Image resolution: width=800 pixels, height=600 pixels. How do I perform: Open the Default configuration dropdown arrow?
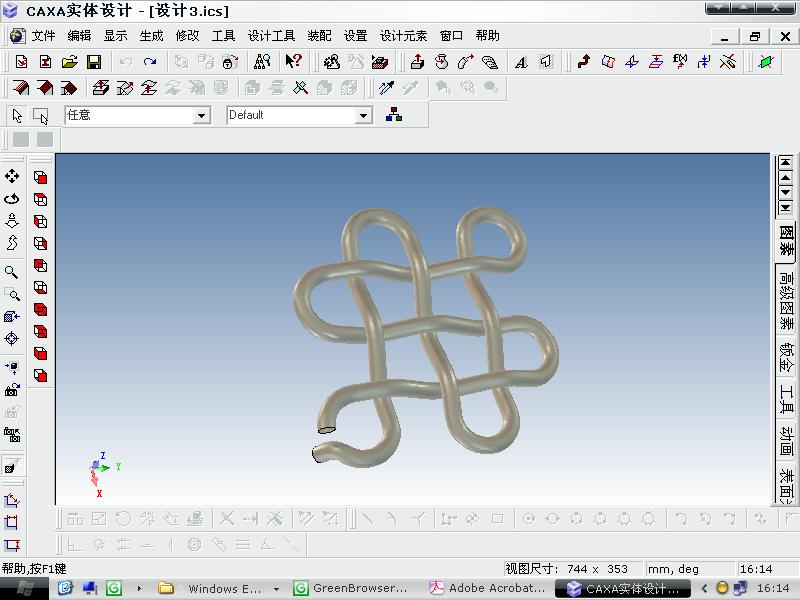(363, 115)
